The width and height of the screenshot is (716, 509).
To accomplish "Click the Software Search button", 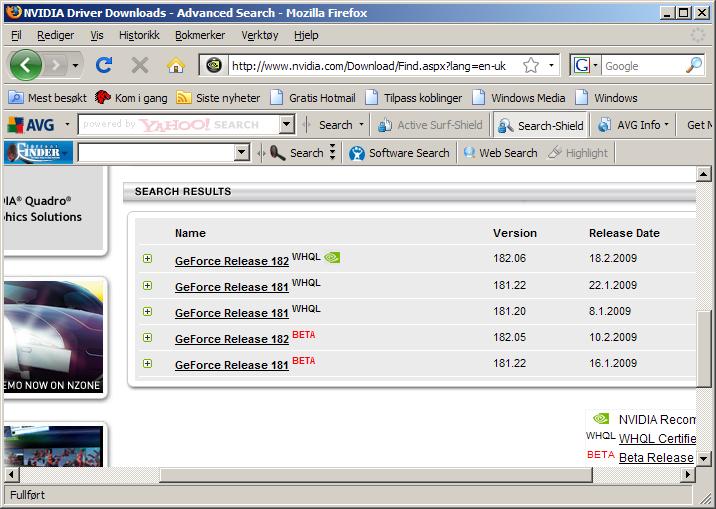I will (400, 152).
